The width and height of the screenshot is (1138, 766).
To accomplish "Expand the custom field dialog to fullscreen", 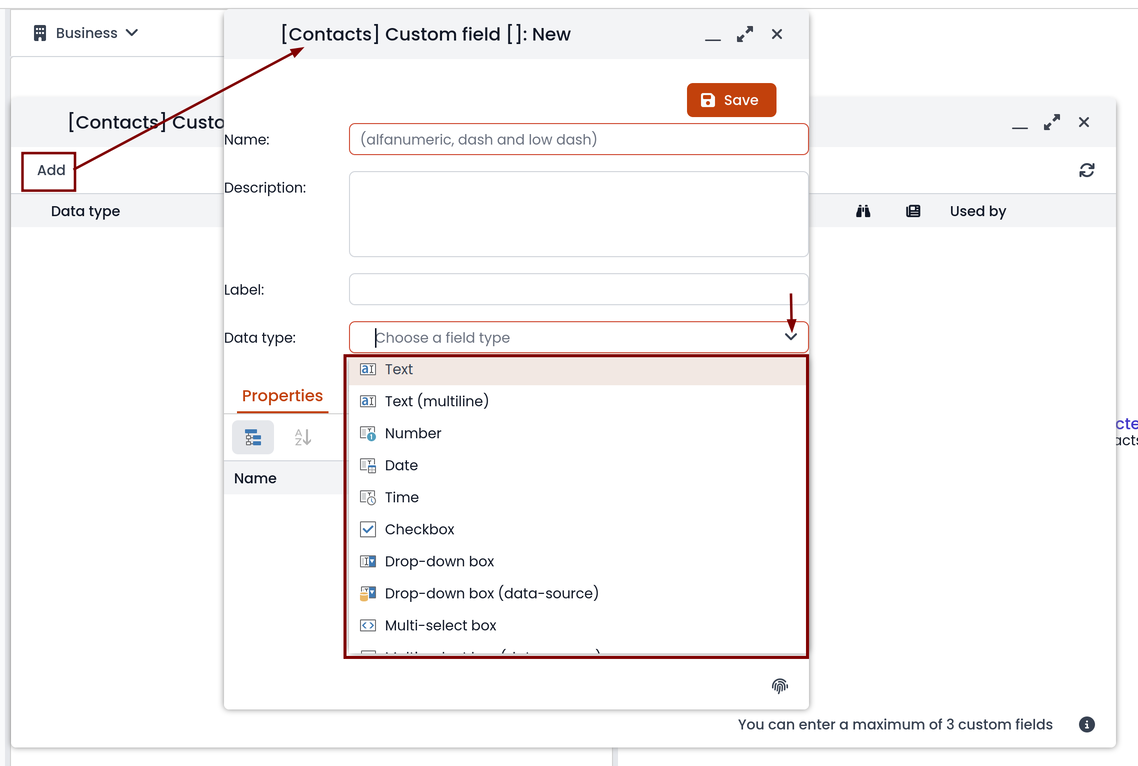I will point(745,34).
